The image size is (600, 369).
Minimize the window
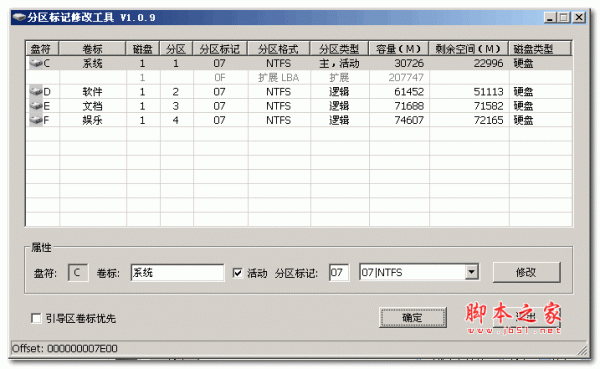(550, 18)
